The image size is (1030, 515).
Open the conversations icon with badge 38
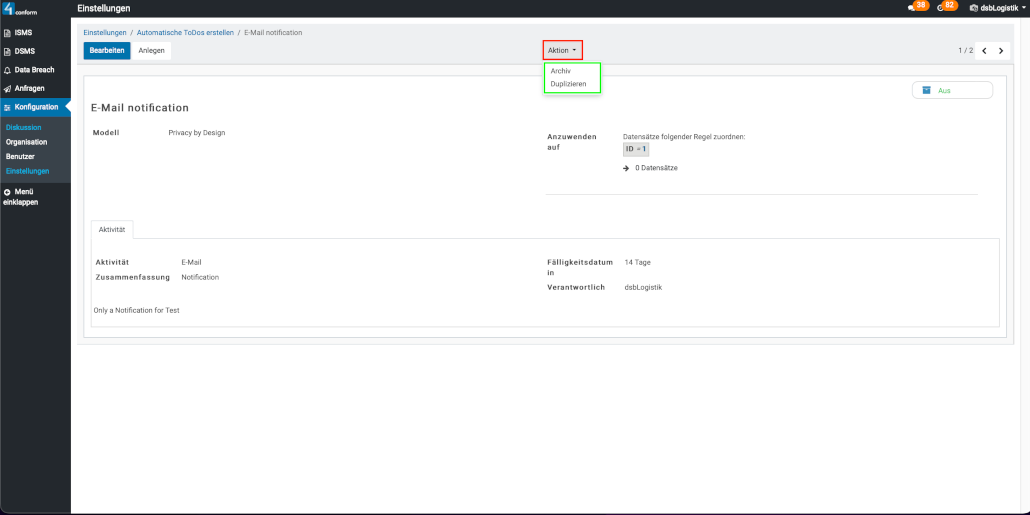(910, 8)
